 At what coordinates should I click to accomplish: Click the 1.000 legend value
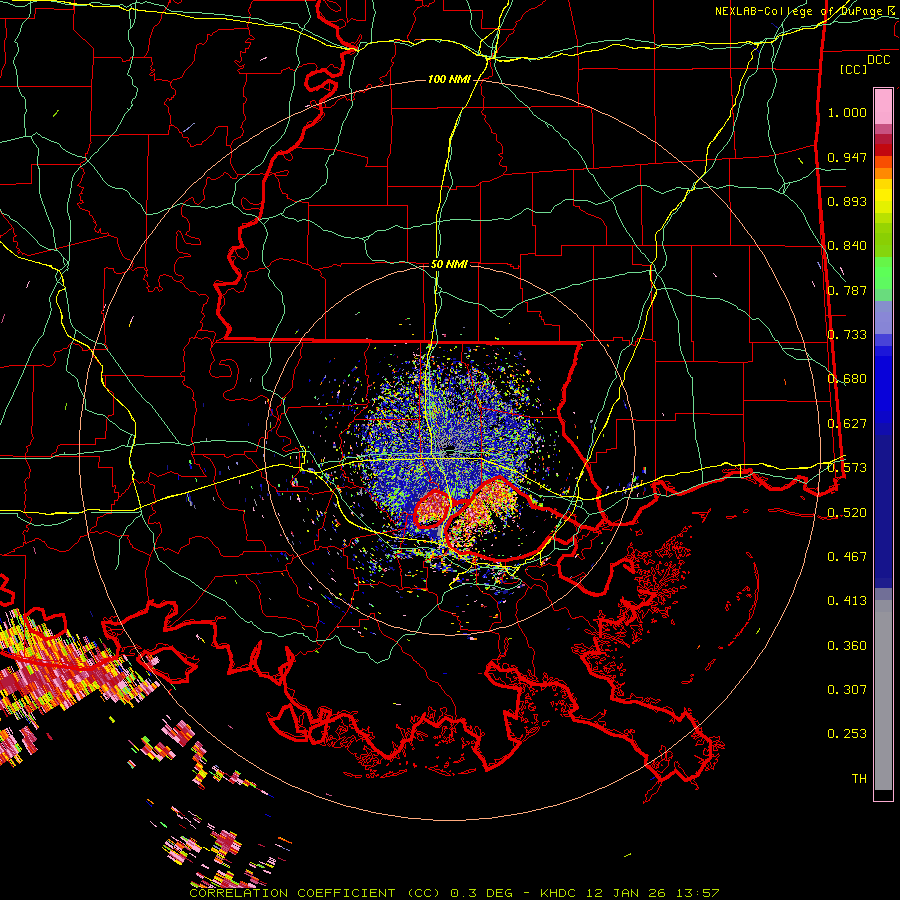(x=847, y=112)
